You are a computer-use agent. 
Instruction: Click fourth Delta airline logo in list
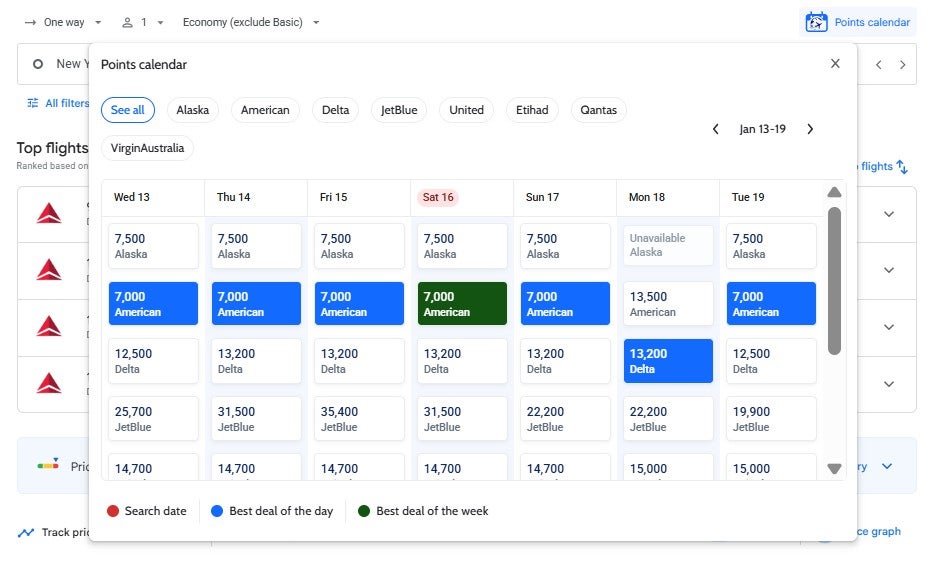tap(49, 384)
